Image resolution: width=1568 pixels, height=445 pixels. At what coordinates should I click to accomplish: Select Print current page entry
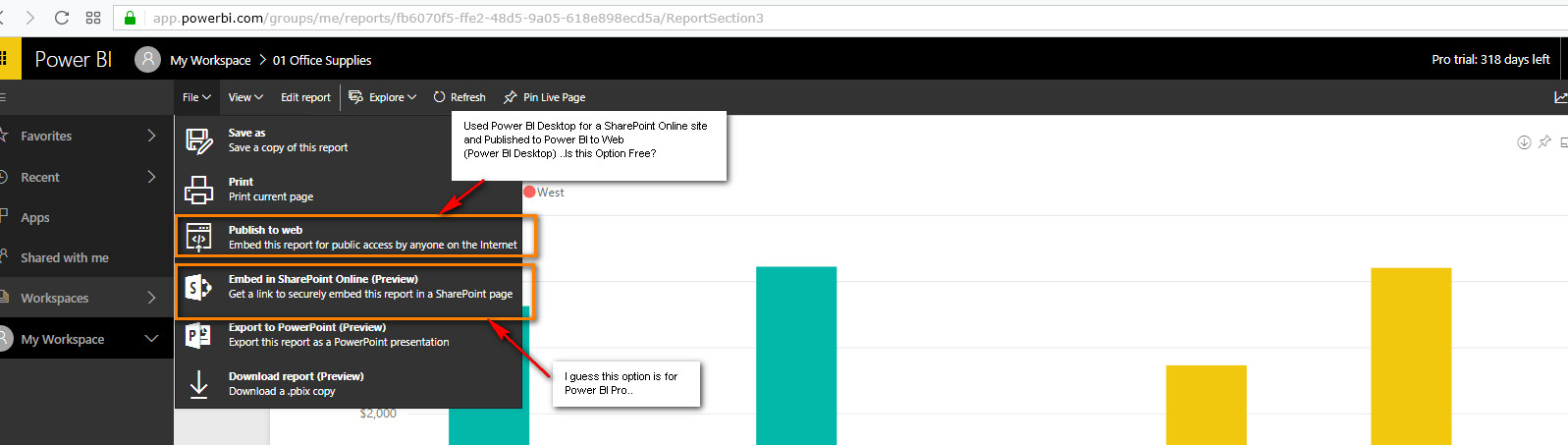tap(348, 190)
